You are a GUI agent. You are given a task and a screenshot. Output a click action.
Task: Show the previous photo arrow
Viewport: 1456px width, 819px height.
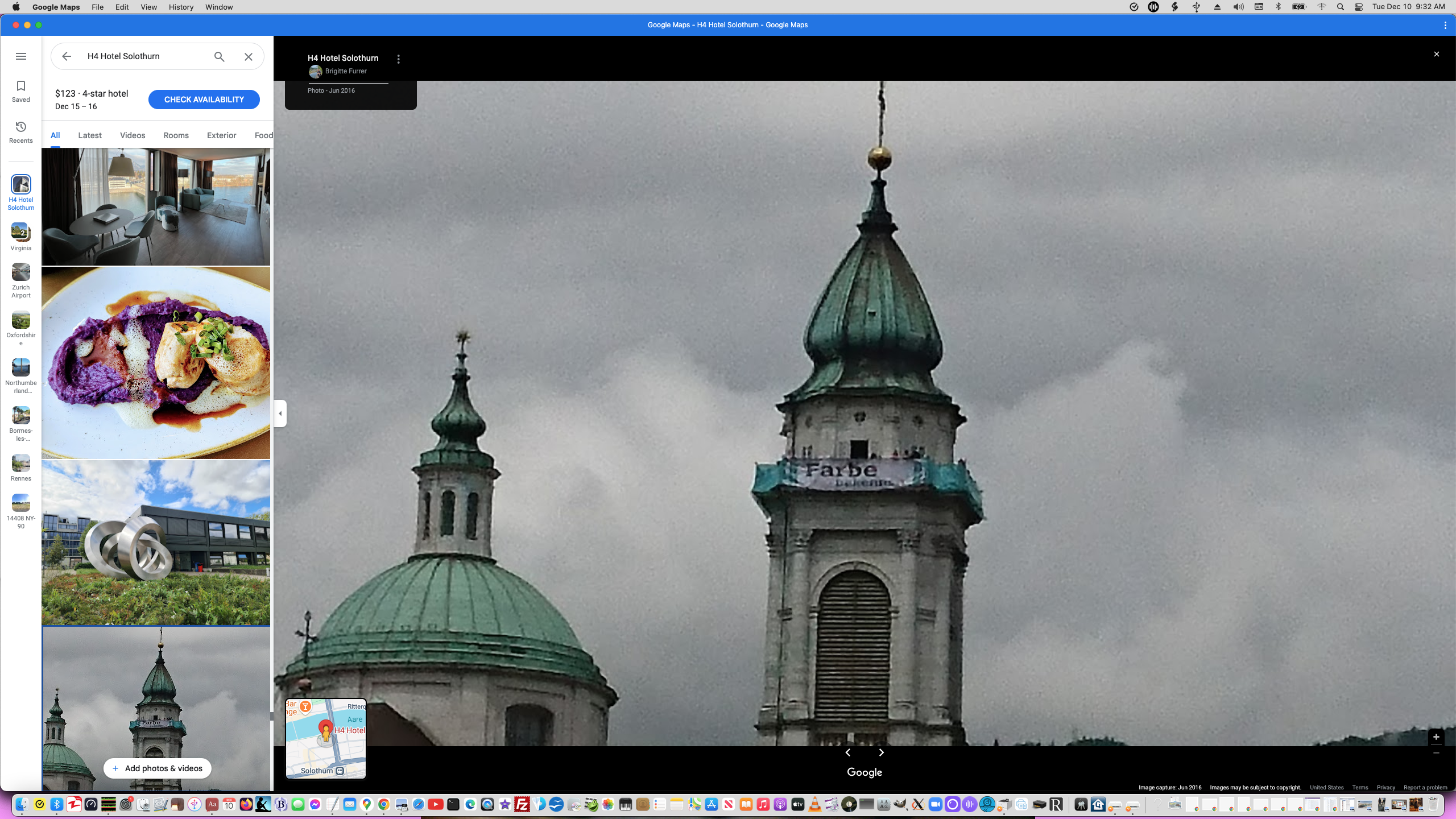point(848,752)
